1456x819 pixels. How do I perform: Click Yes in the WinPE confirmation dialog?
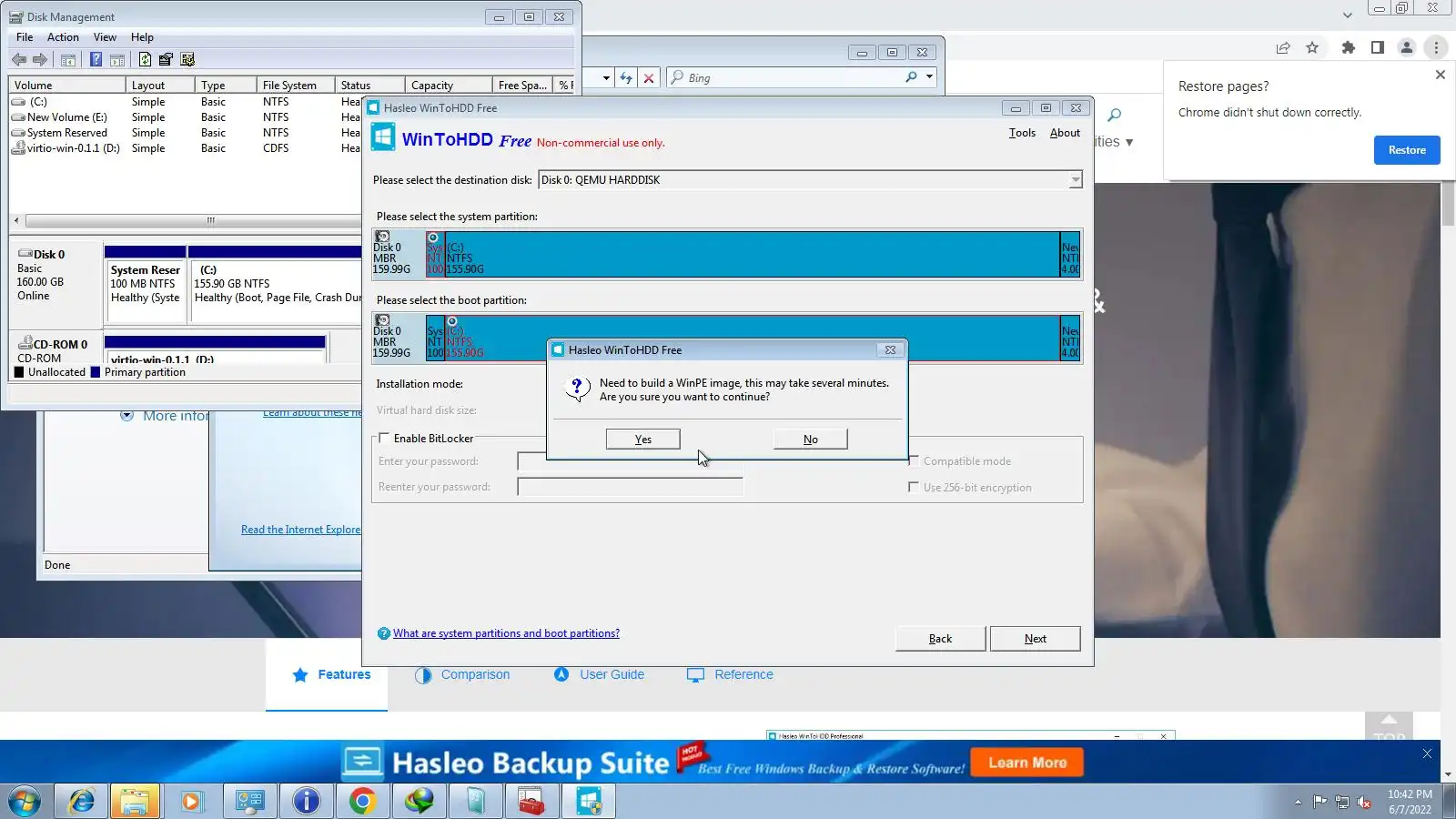643,440
